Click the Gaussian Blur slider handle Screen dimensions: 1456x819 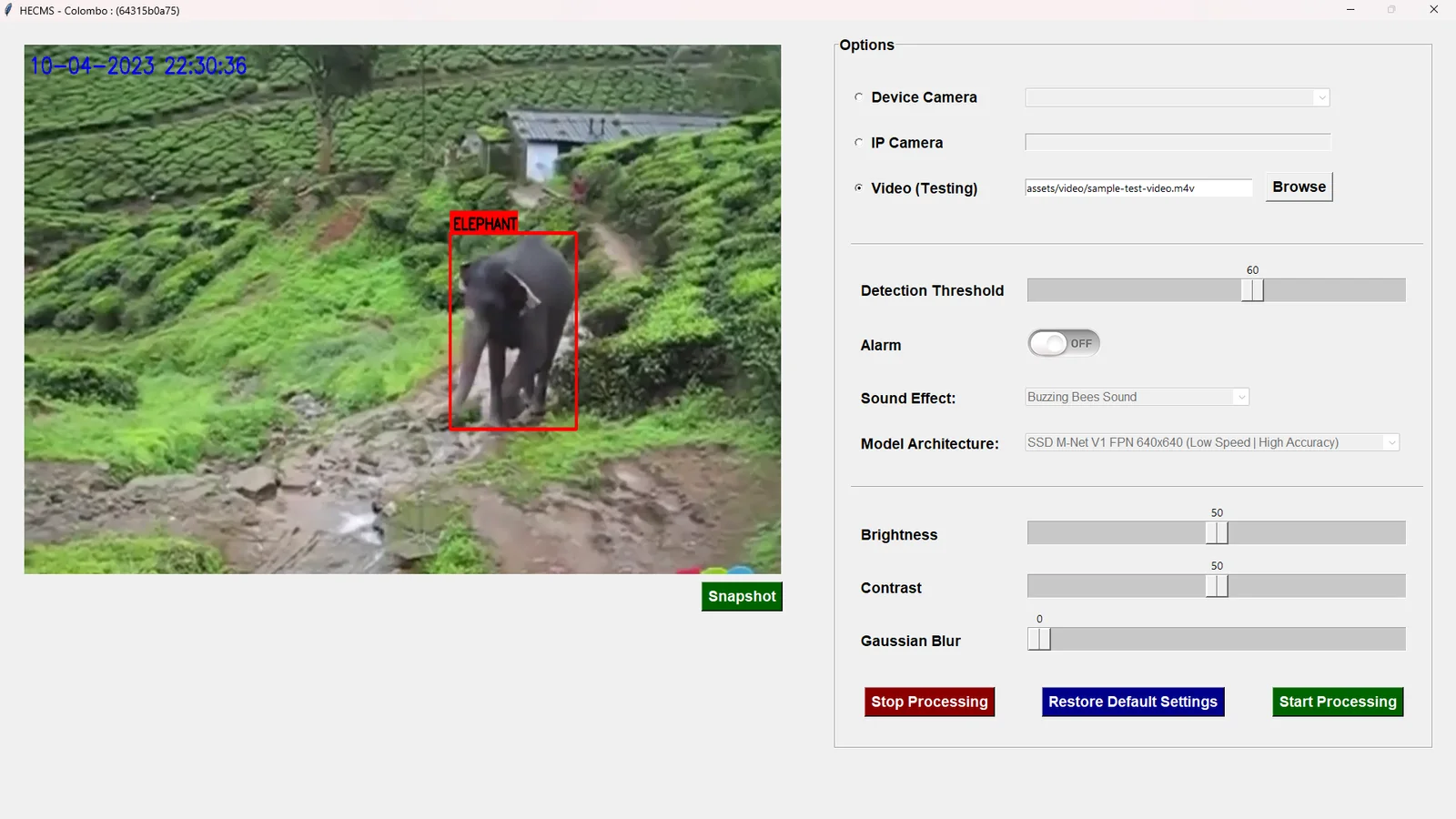pyautogui.click(x=1039, y=640)
